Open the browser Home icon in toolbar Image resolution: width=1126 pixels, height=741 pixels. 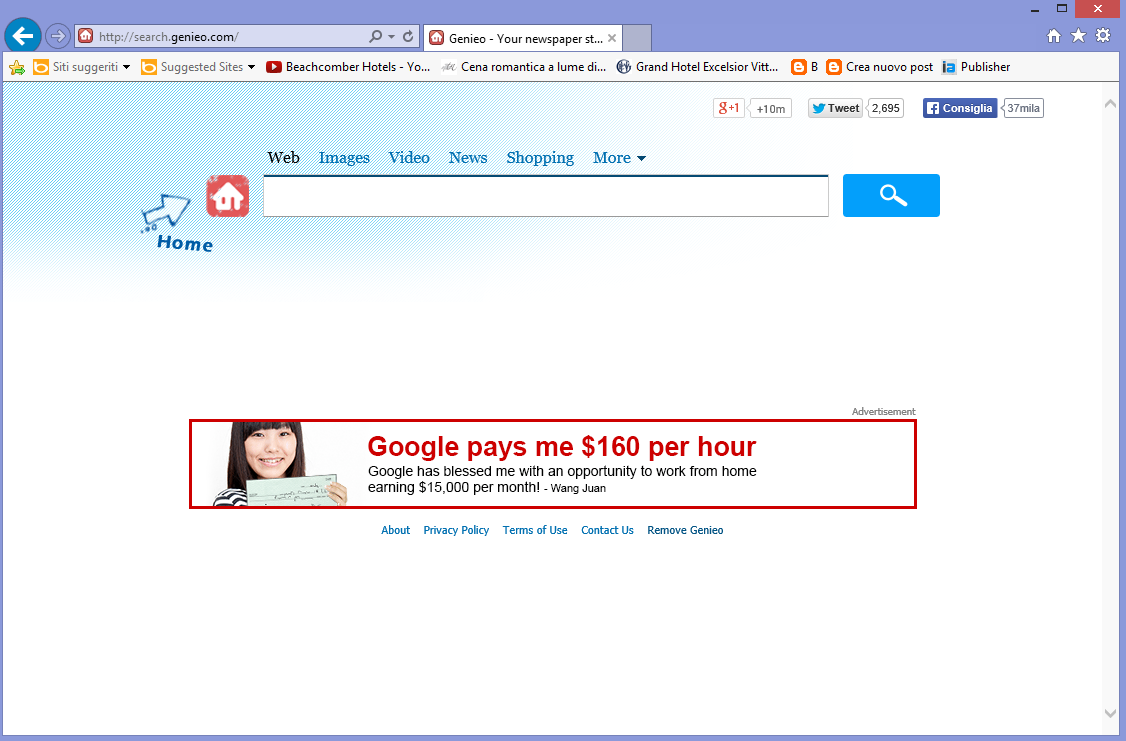1053,36
